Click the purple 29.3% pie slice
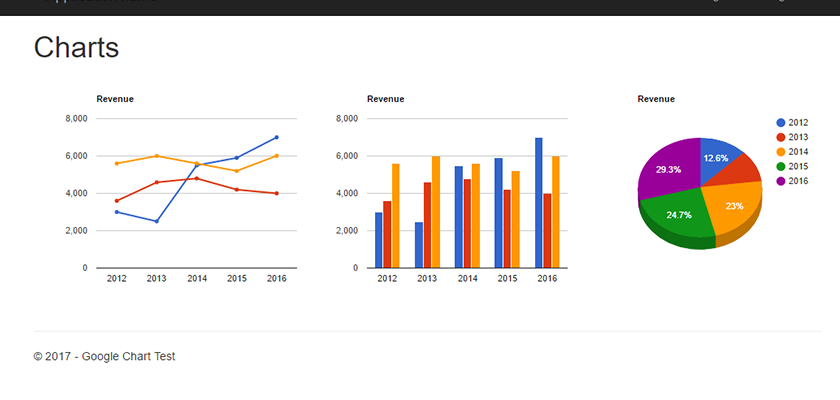Viewport: 840px width, 400px height. click(666, 168)
